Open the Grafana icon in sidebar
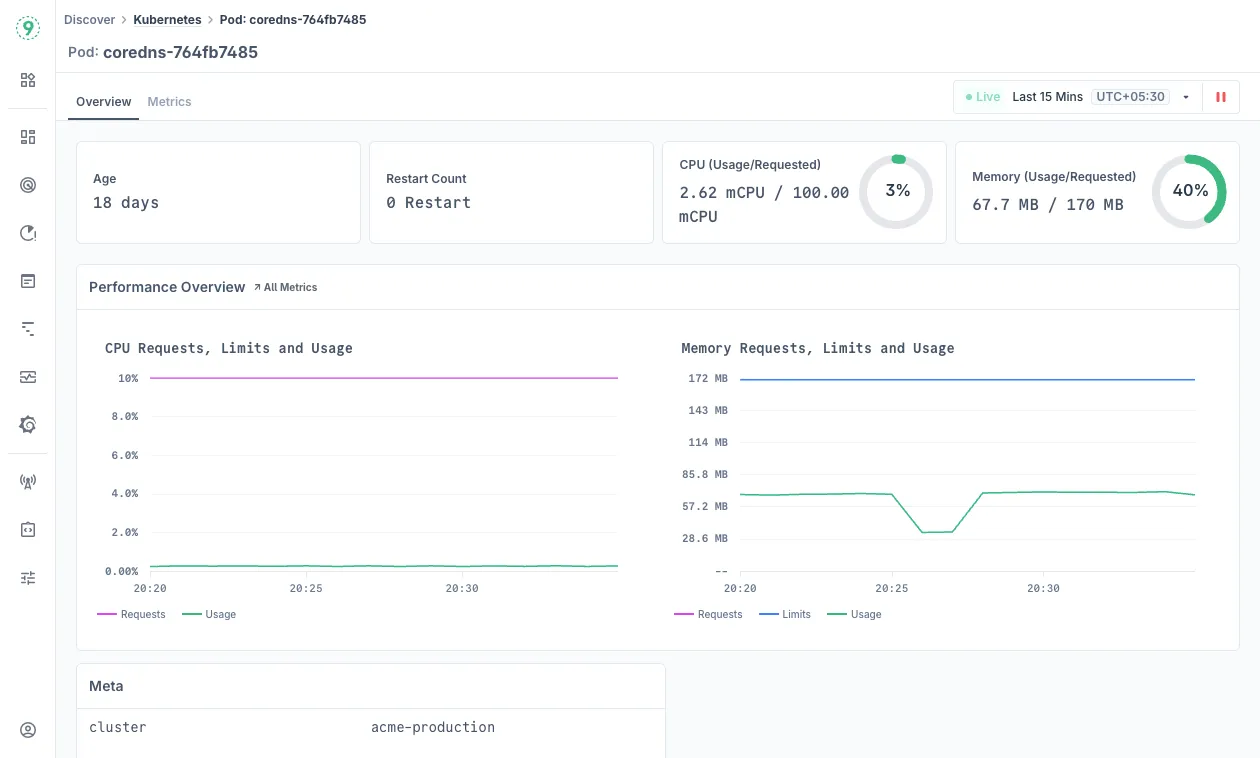This screenshot has width=1260, height=758. tap(28, 425)
